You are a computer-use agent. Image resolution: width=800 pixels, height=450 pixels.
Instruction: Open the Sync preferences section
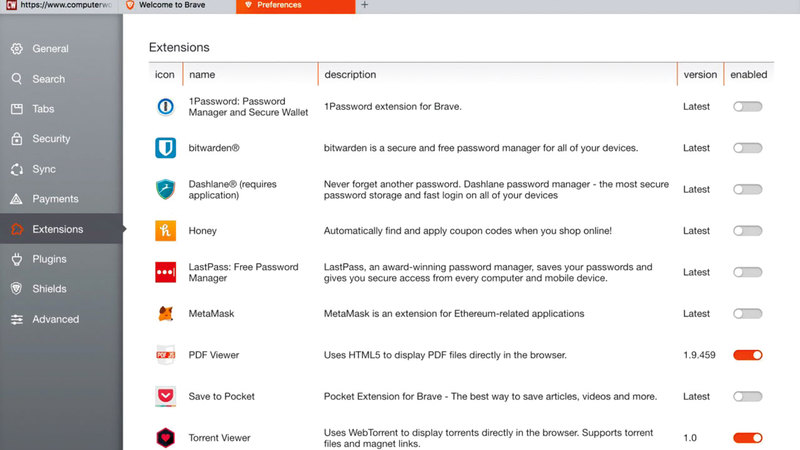[44, 169]
